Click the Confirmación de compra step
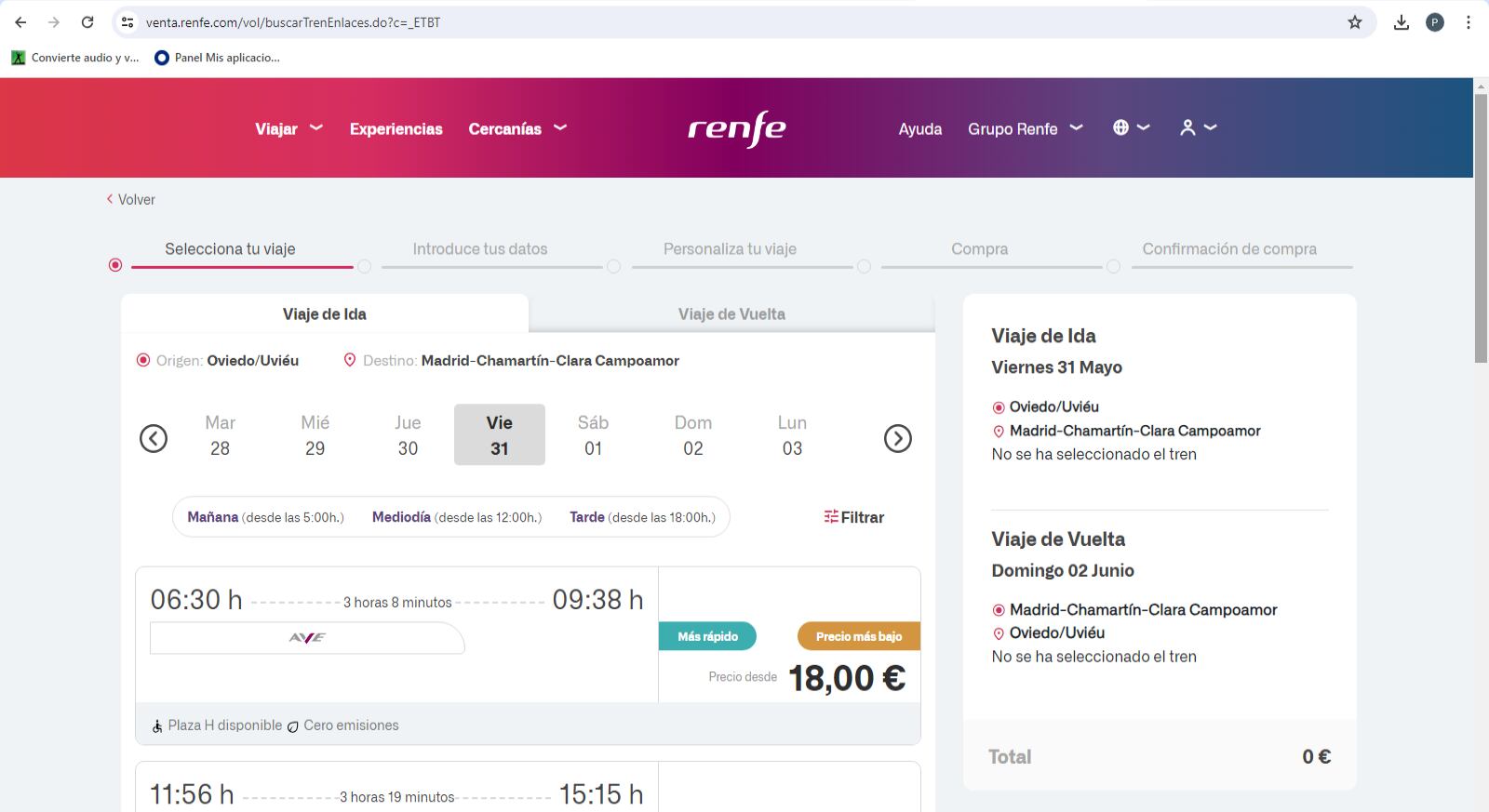 coord(1229,248)
